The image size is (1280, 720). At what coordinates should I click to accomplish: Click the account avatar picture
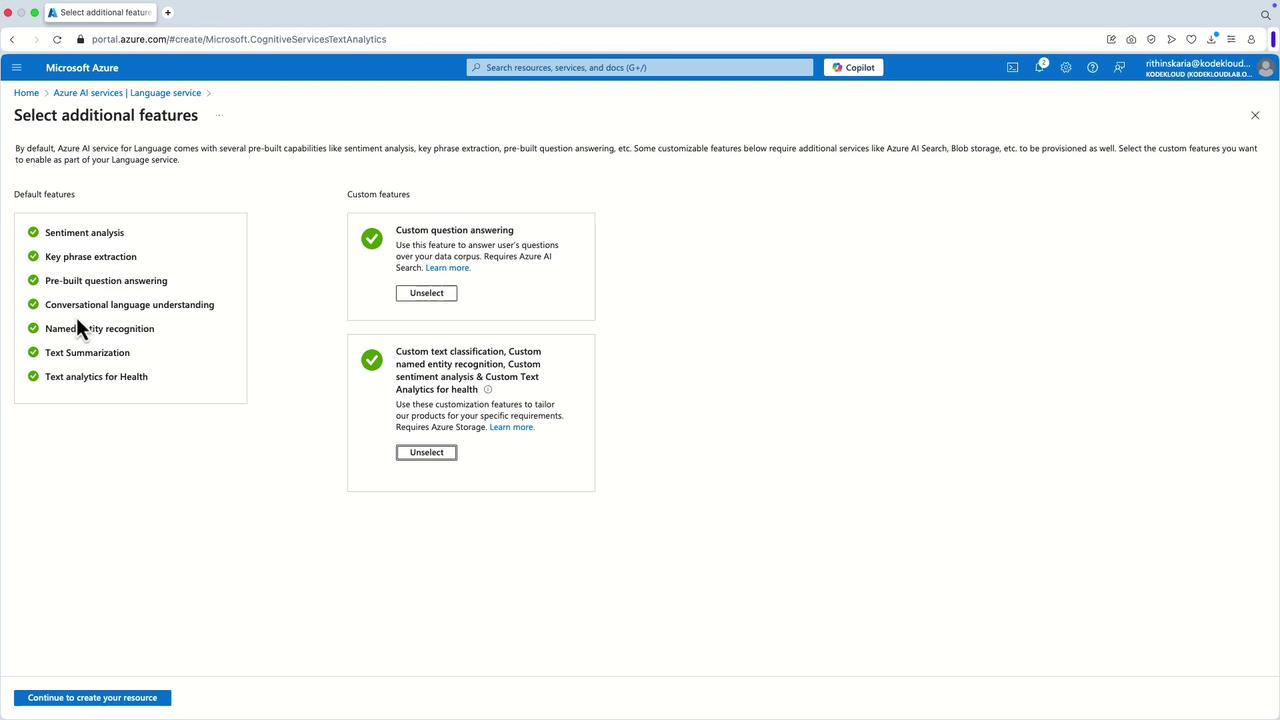click(x=1266, y=67)
